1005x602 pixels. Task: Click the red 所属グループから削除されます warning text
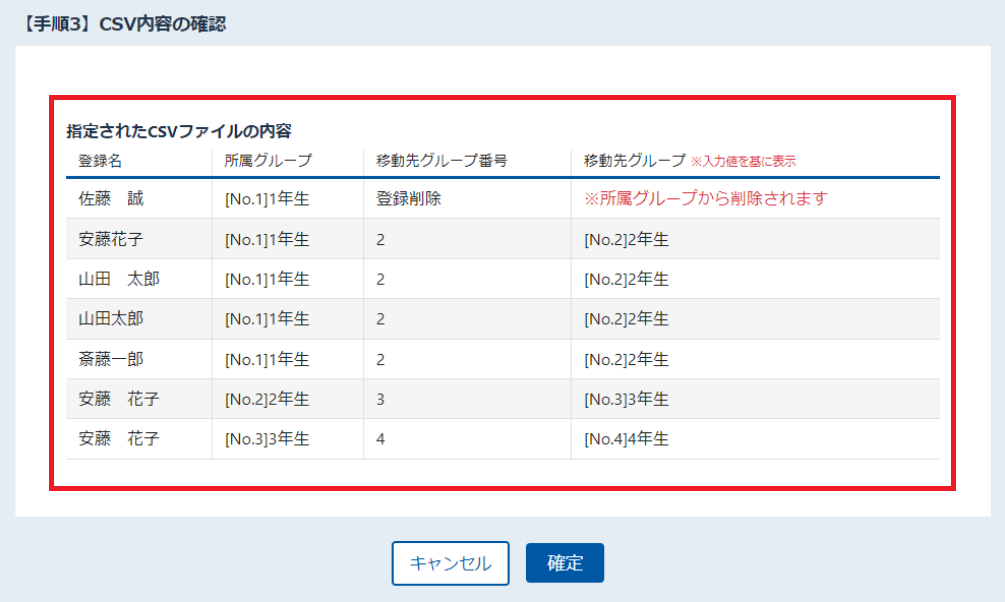(706, 199)
